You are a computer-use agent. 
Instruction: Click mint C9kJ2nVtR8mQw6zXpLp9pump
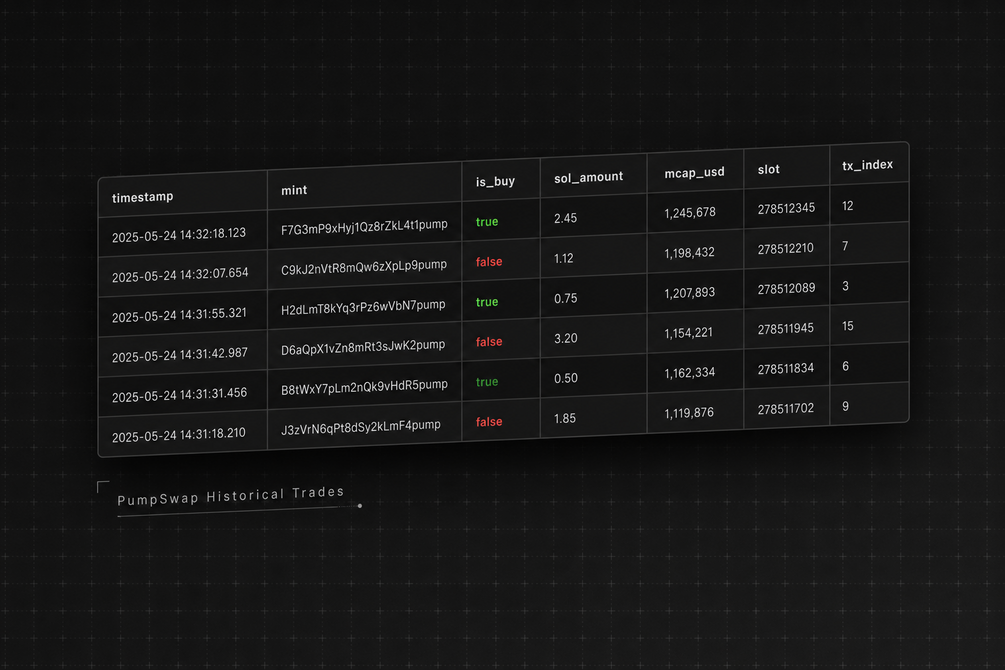[363, 267]
